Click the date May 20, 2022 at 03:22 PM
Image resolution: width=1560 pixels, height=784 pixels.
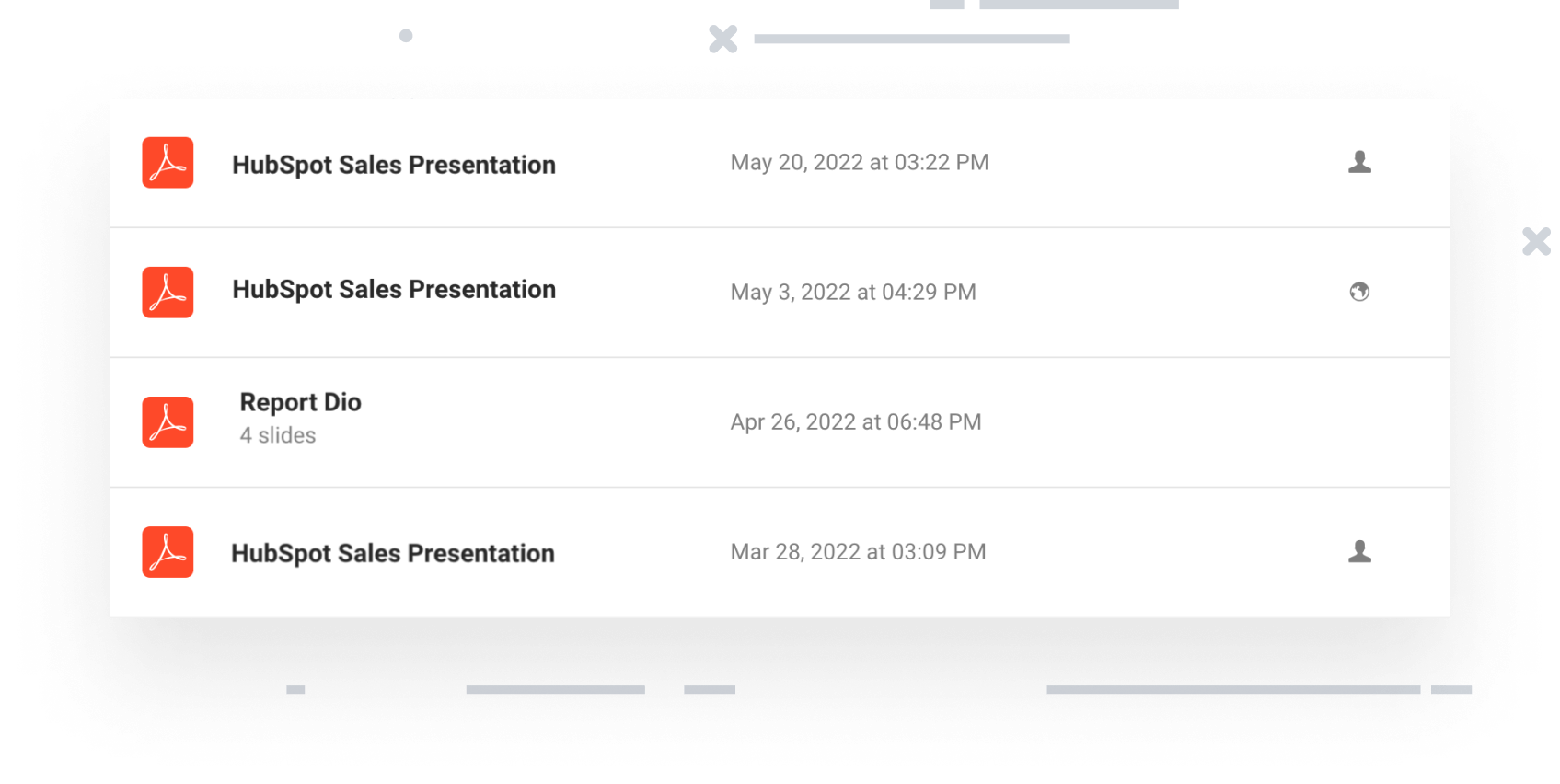(860, 163)
